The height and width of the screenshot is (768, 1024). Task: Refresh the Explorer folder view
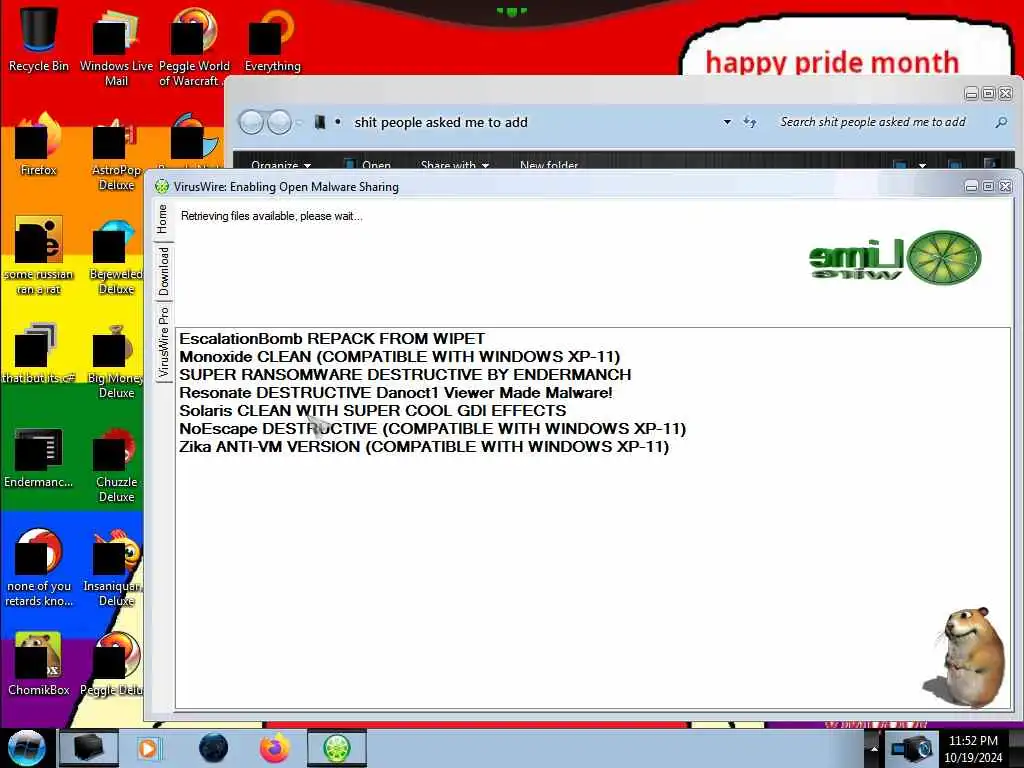750,122
